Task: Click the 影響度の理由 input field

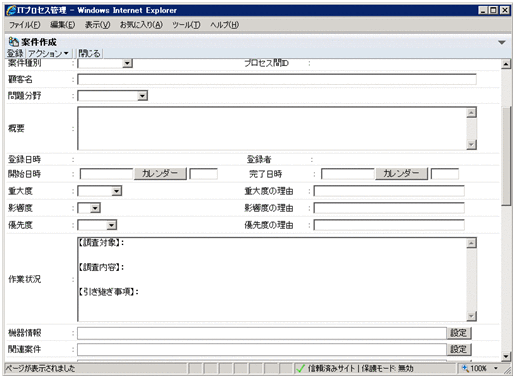Action: point(389,208)
